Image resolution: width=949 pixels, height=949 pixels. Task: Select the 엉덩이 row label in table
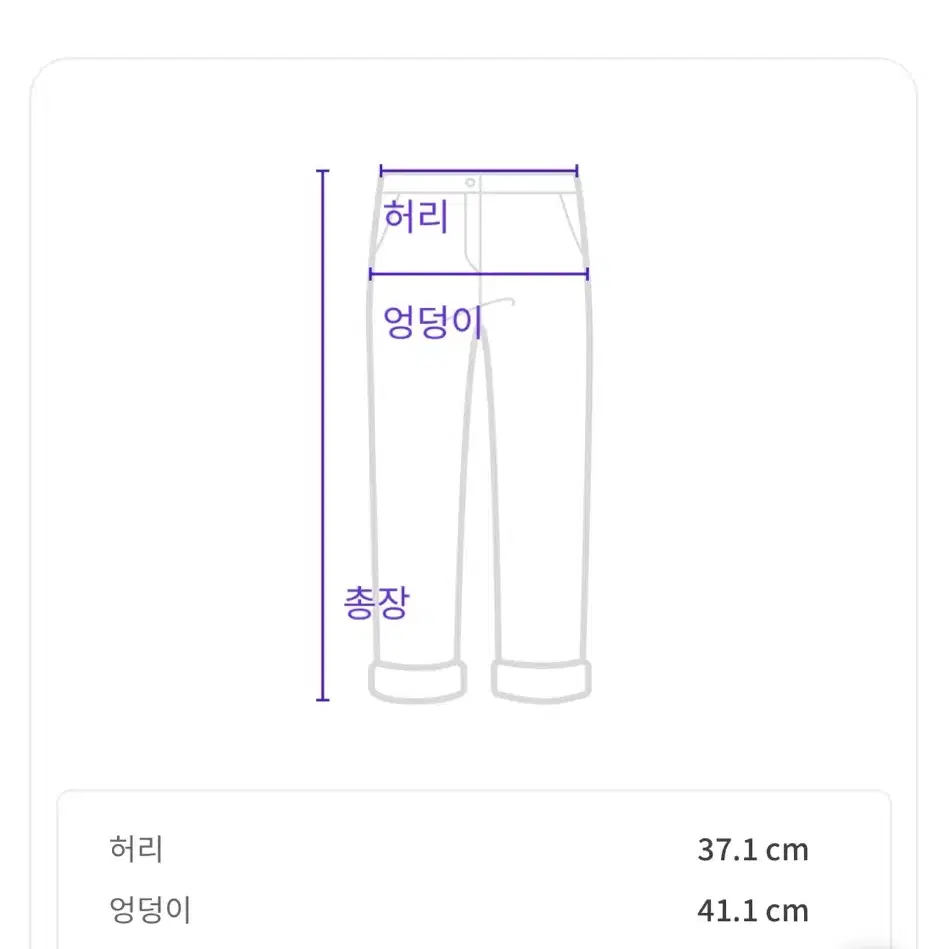tap(150, 910)
